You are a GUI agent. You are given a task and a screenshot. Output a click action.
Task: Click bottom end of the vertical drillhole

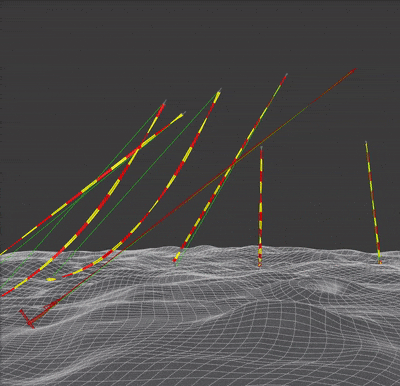click(259, 264)
